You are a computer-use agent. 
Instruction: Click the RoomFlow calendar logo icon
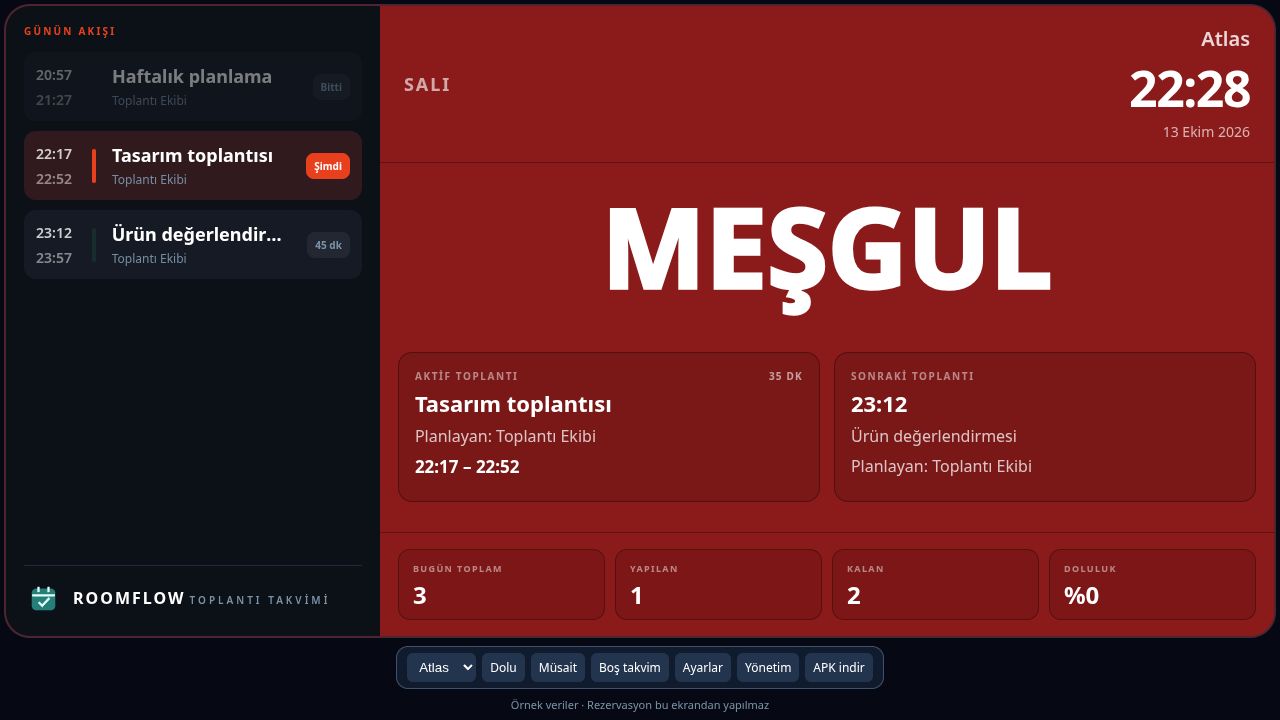(x=43, y=598)
